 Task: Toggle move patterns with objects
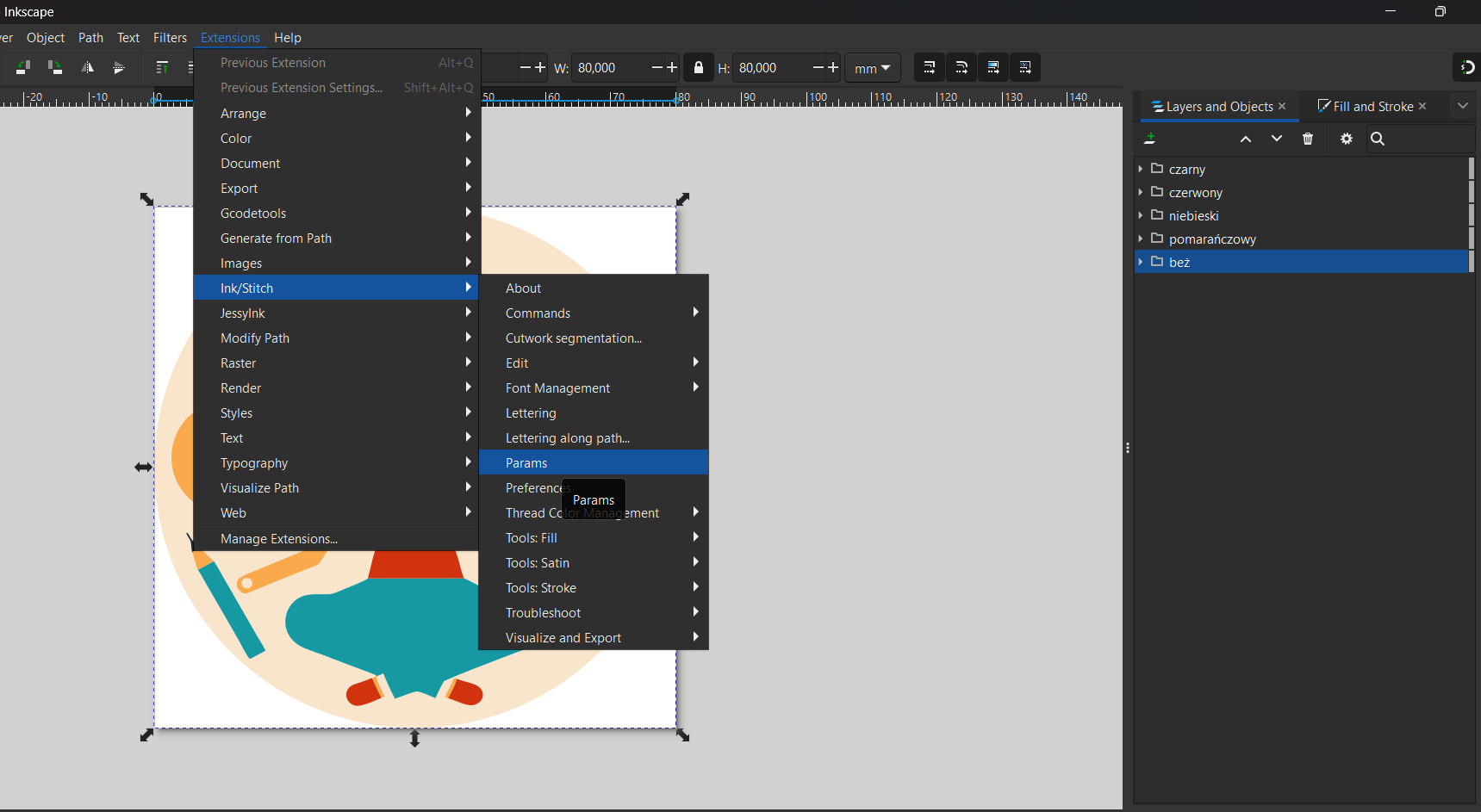pyautogui.click(x=1025, y=67)
